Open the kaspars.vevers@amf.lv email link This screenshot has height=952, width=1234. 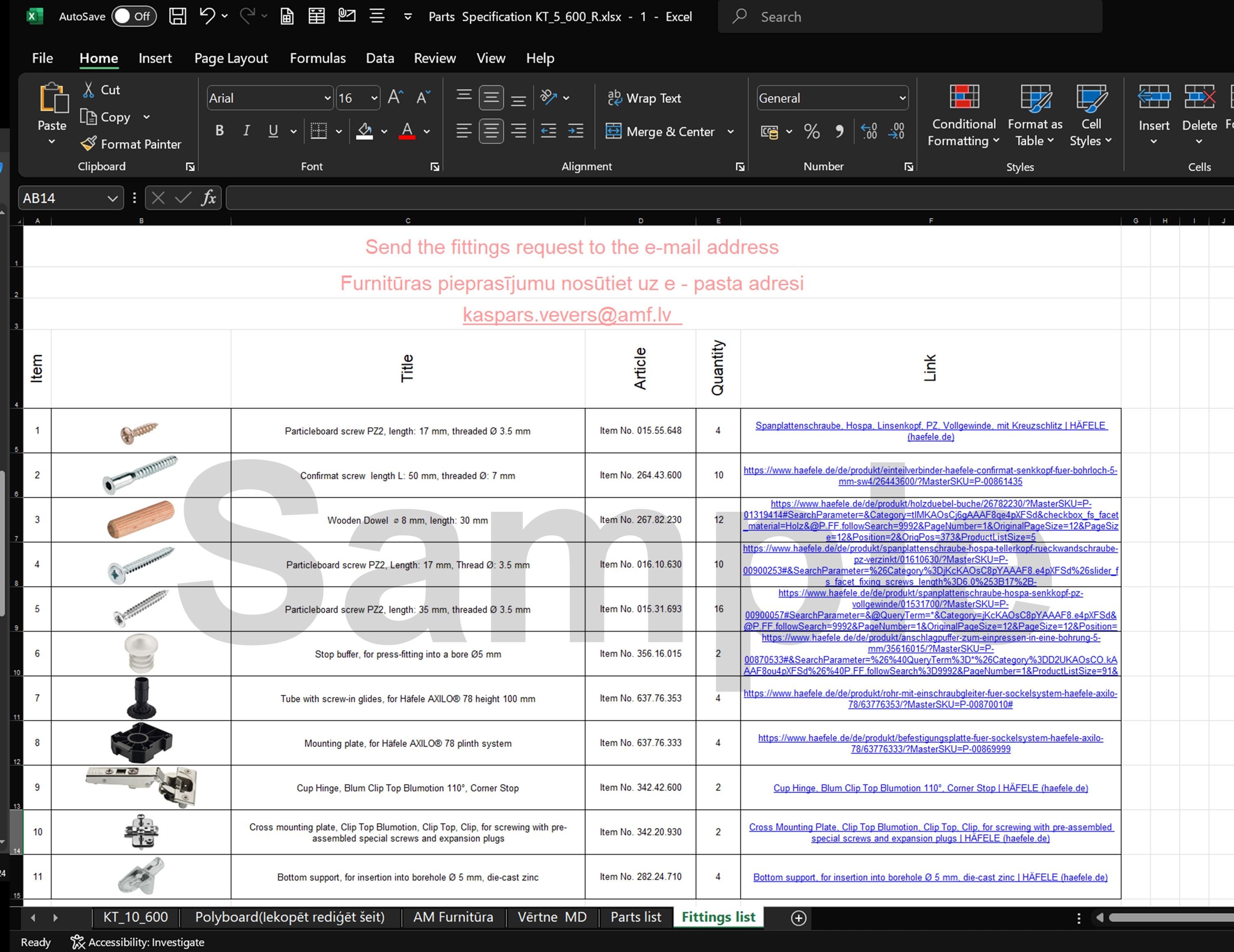[x=572, y=314]
